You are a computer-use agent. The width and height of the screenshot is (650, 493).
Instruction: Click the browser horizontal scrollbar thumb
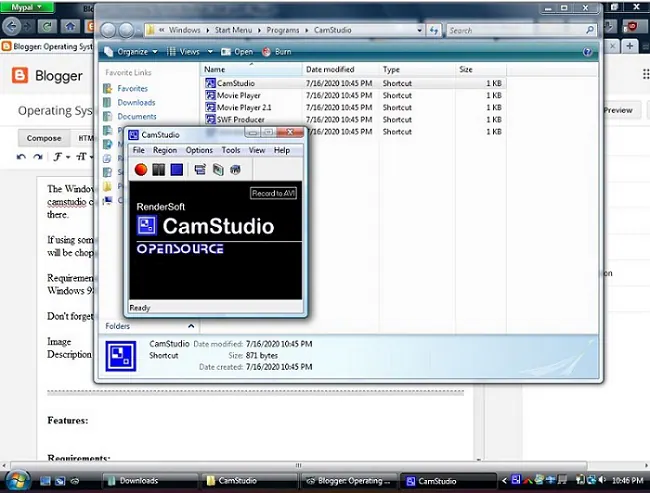click(298, 465)
